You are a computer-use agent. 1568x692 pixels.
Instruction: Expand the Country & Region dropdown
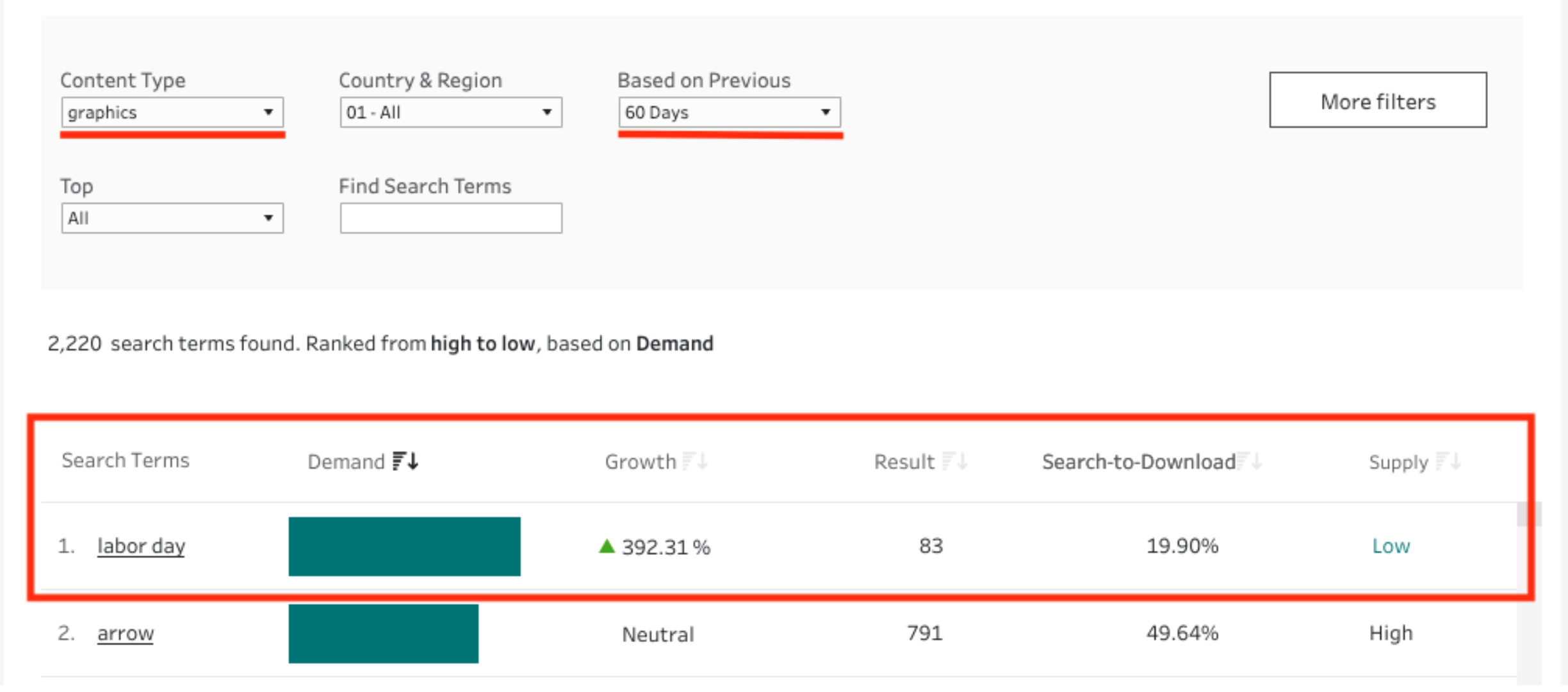tap(451, 112)
